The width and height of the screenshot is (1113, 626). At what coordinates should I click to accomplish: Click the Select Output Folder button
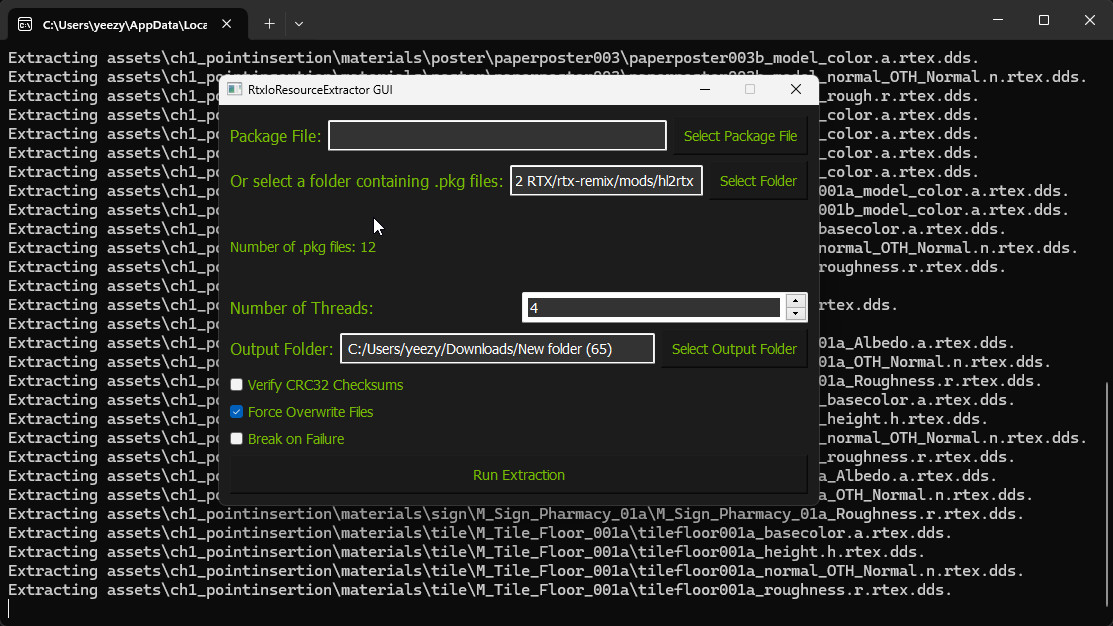click(734, 349)
